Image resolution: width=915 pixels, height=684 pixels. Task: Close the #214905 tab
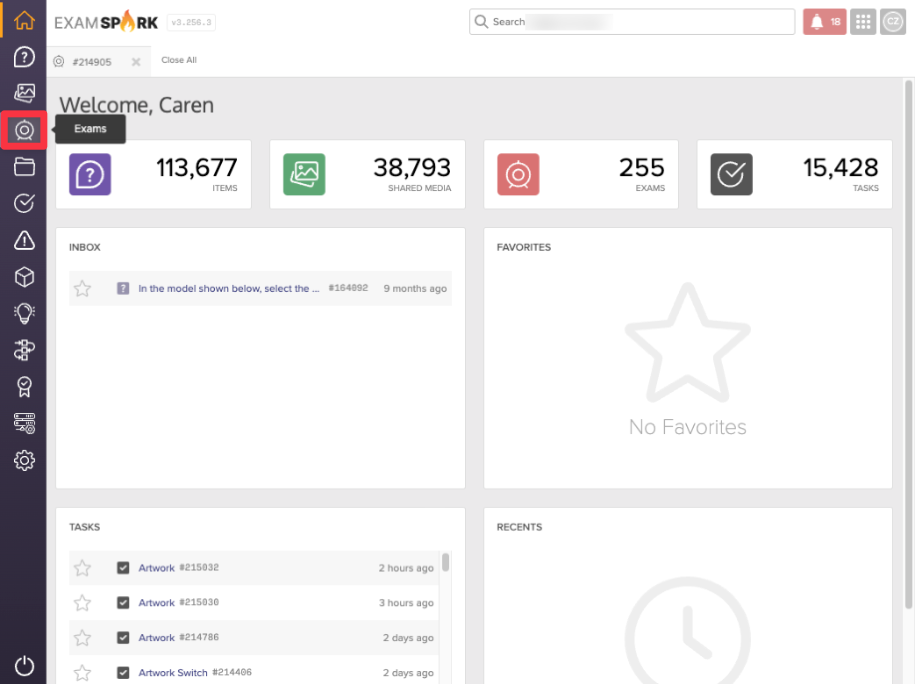click(x=136, y=62)
